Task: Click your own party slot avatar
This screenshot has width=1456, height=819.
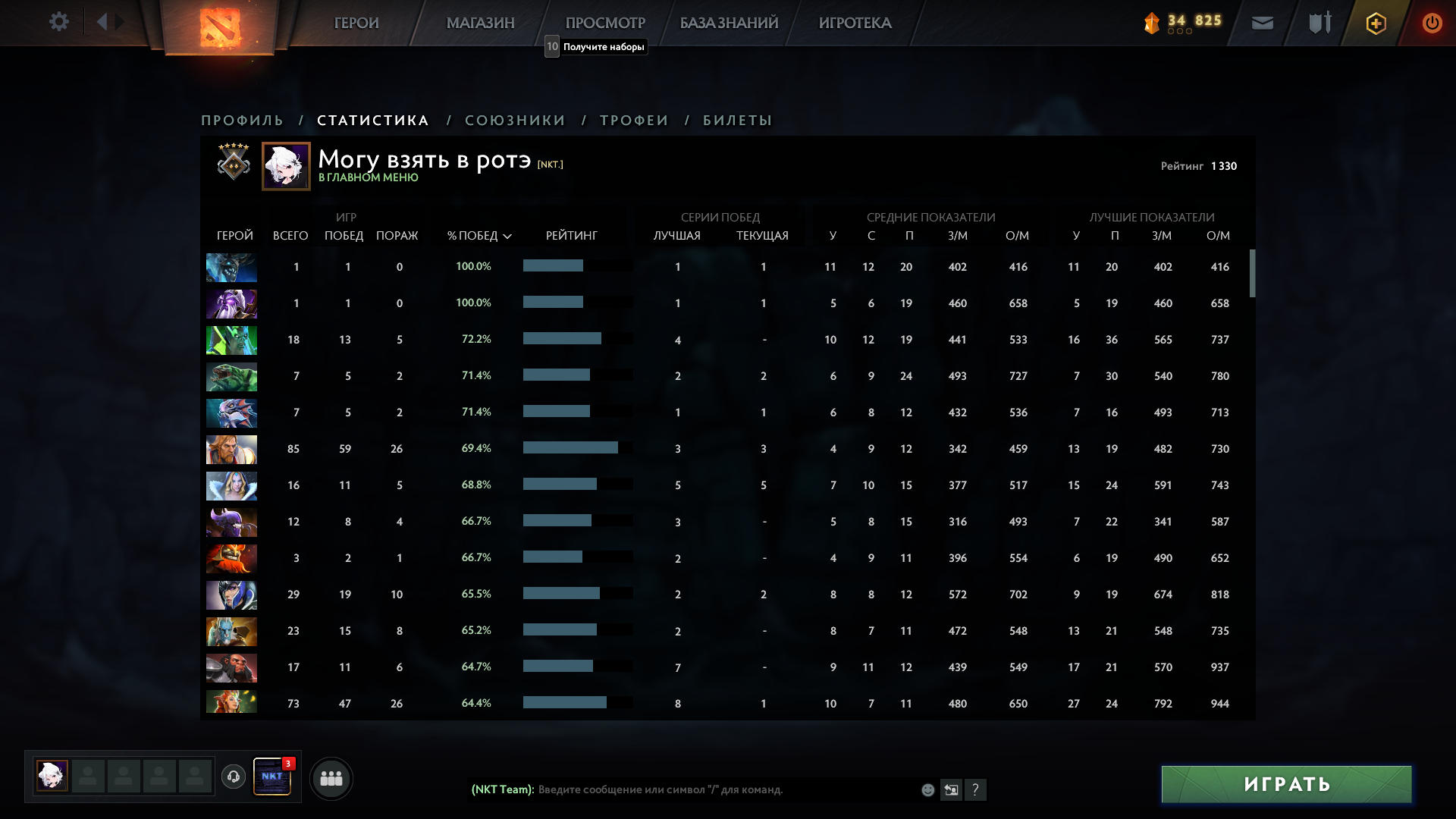Action: click(52, 776)
